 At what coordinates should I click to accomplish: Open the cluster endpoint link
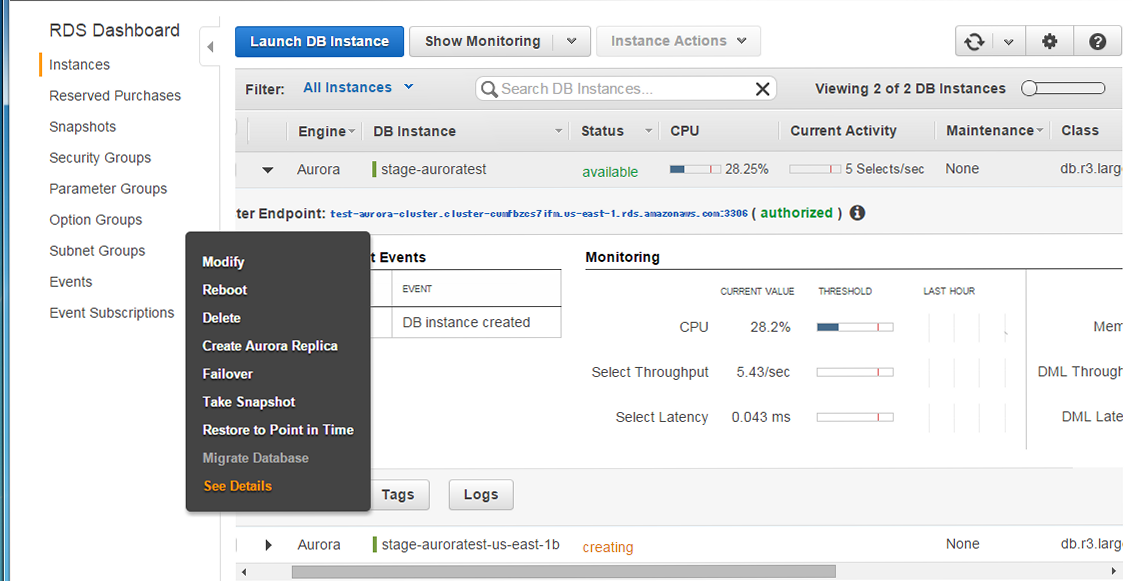coord(539,214)
